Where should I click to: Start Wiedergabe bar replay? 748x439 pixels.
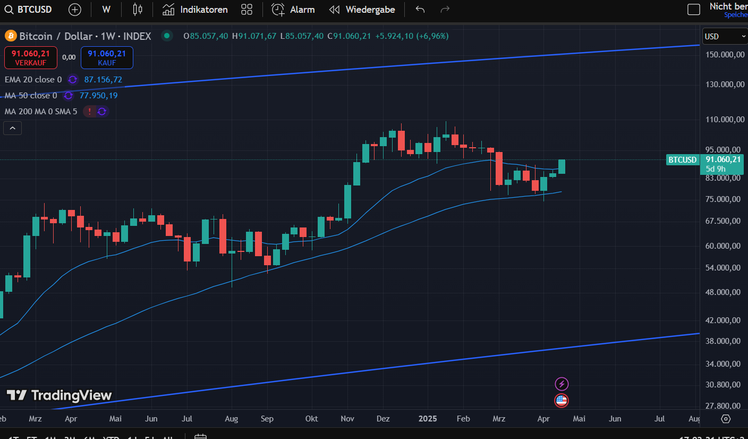click(x=362, y=10)
